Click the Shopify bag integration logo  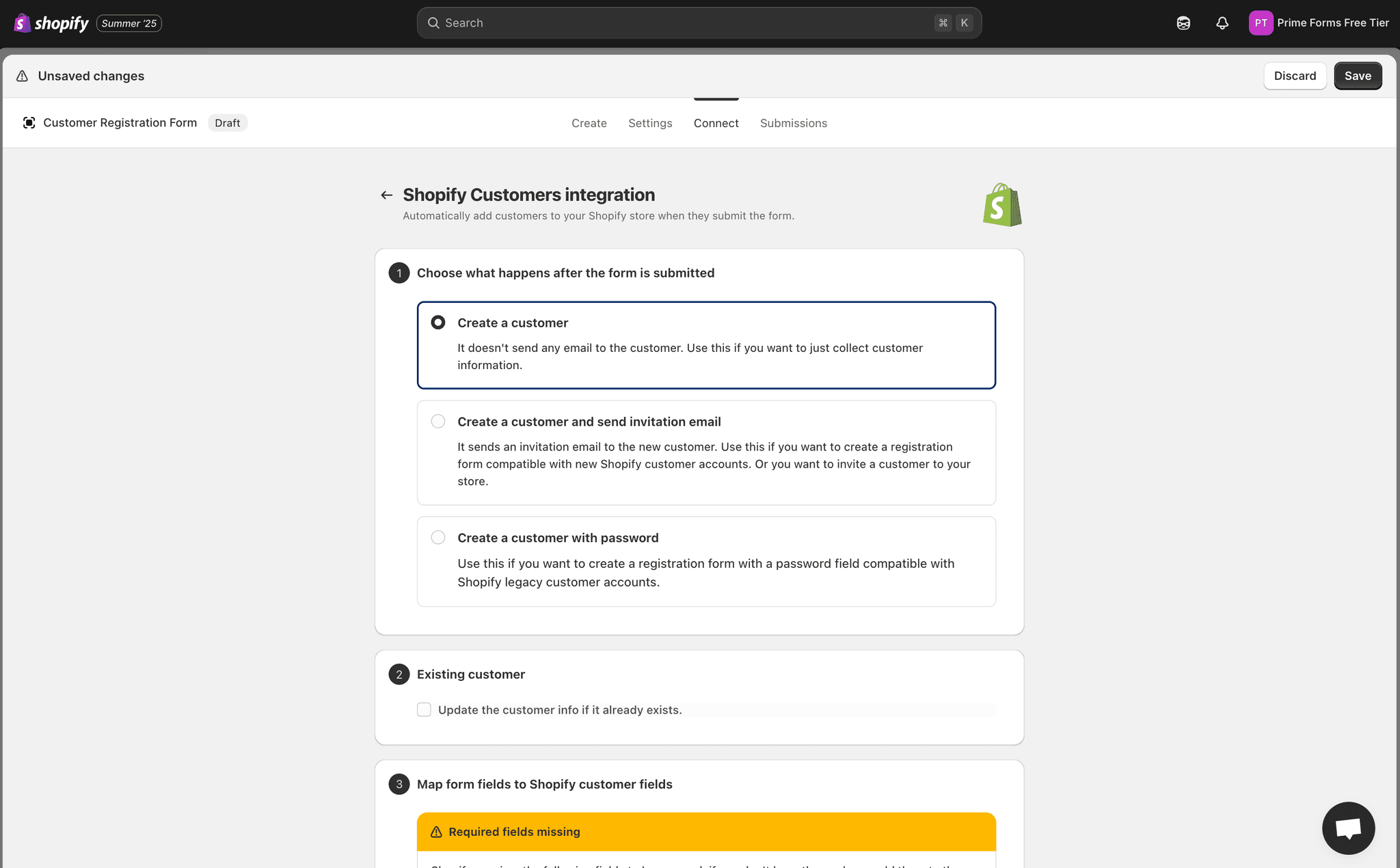[1002, 204]
